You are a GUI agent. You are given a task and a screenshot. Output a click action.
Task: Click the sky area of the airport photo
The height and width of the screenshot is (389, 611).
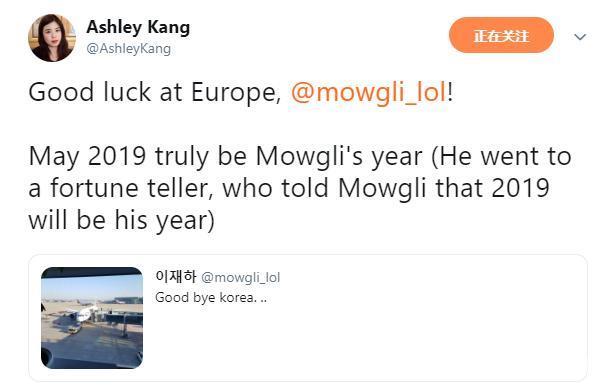[x=92, y=287]
